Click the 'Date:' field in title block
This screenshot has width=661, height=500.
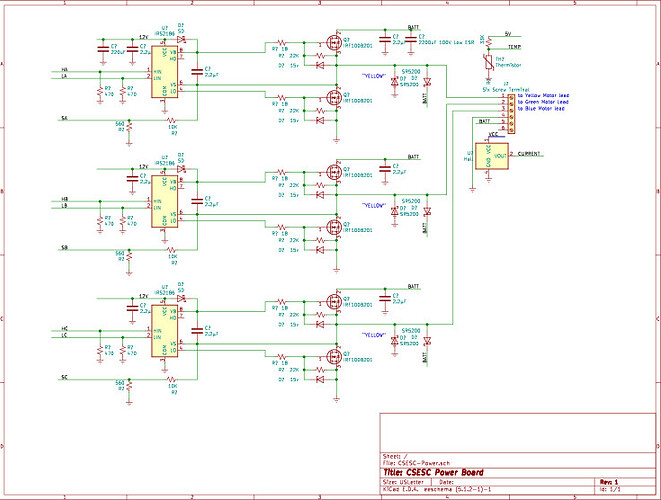(446, 482)
